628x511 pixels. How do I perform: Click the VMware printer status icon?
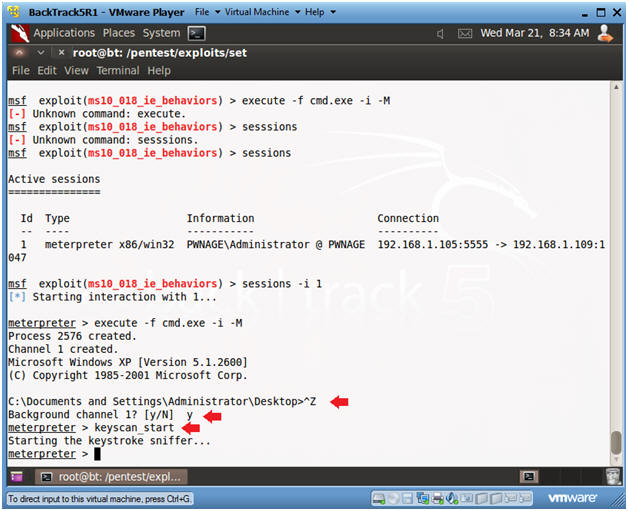point(437,499)
